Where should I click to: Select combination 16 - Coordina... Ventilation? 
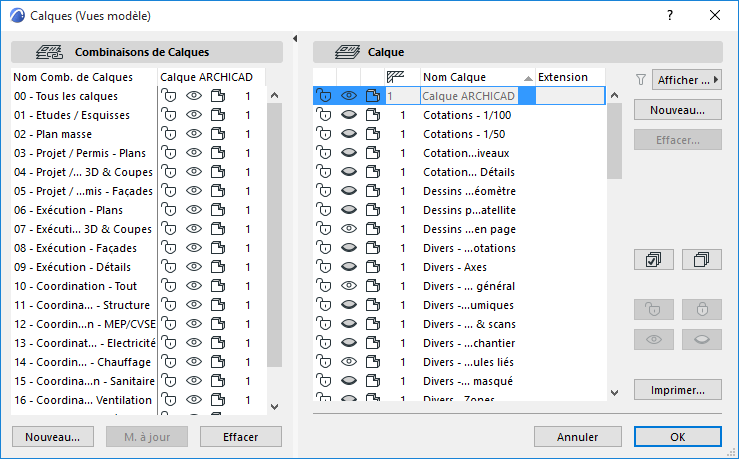(83, 400)
